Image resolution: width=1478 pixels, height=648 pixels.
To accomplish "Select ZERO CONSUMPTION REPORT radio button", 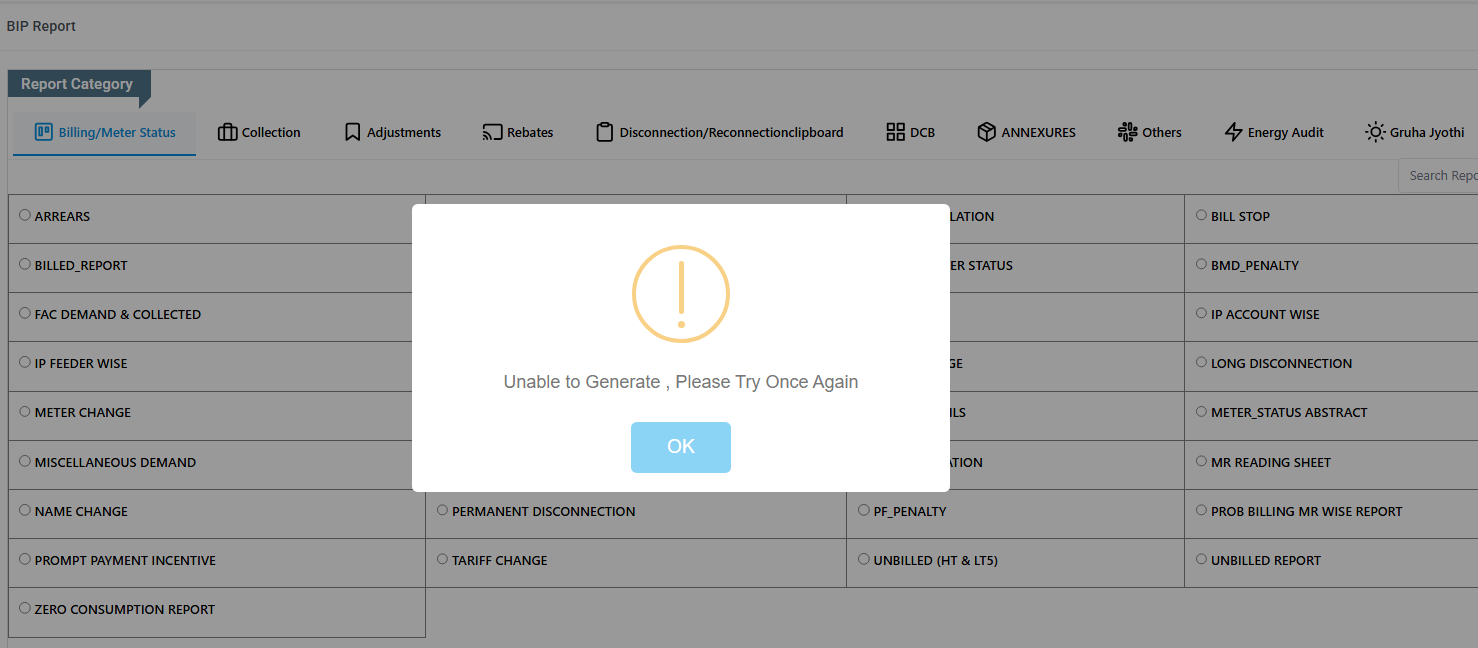I will tap(25, 608).
